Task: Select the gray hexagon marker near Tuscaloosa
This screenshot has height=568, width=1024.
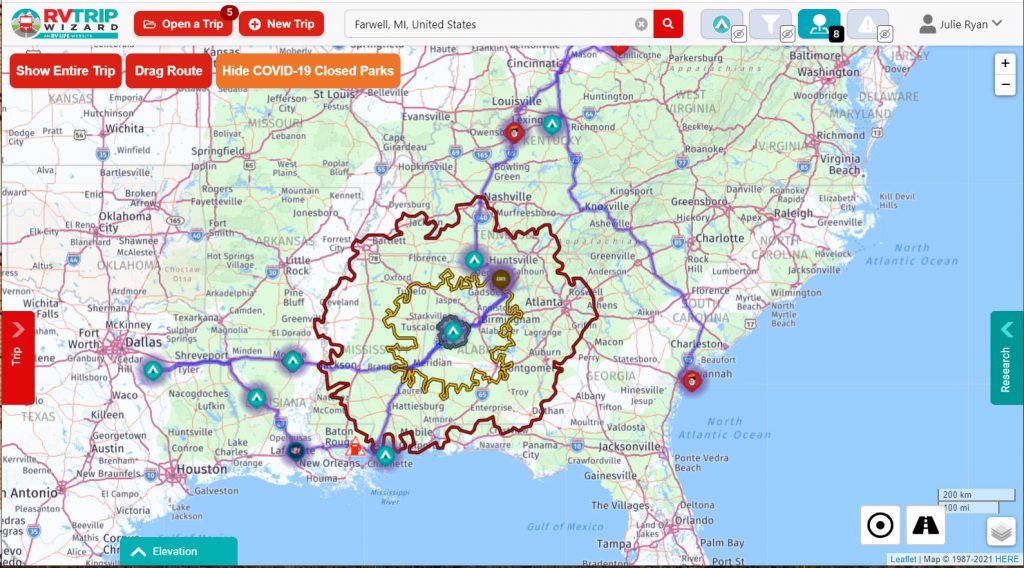Action: point(453,331)
